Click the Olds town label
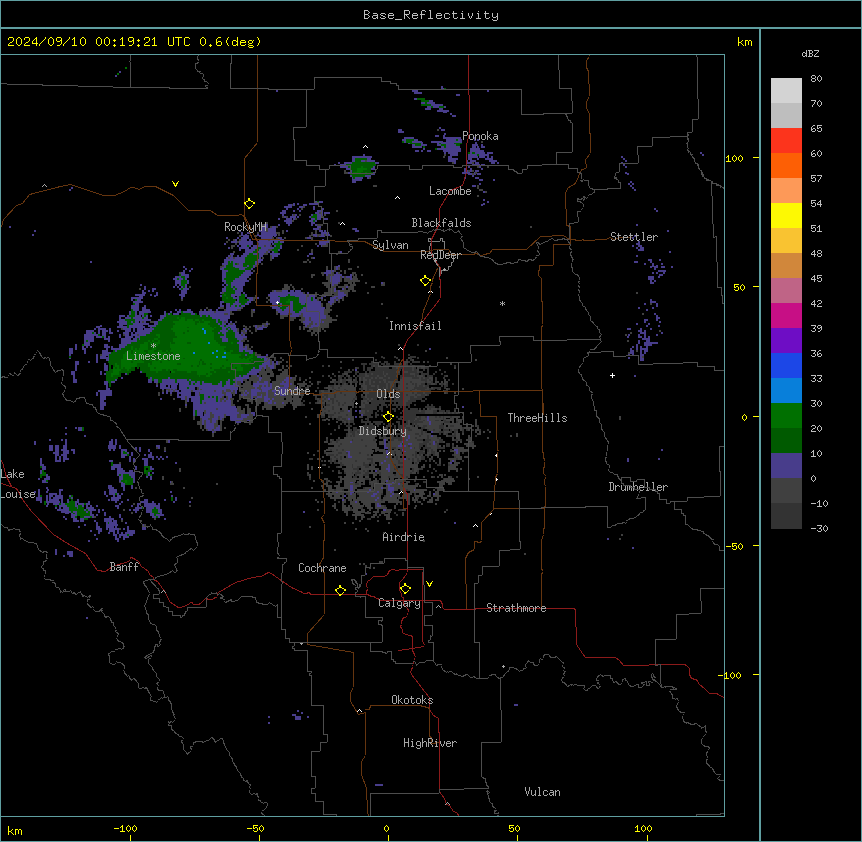The image size is (862, 842). click(388, 394)
